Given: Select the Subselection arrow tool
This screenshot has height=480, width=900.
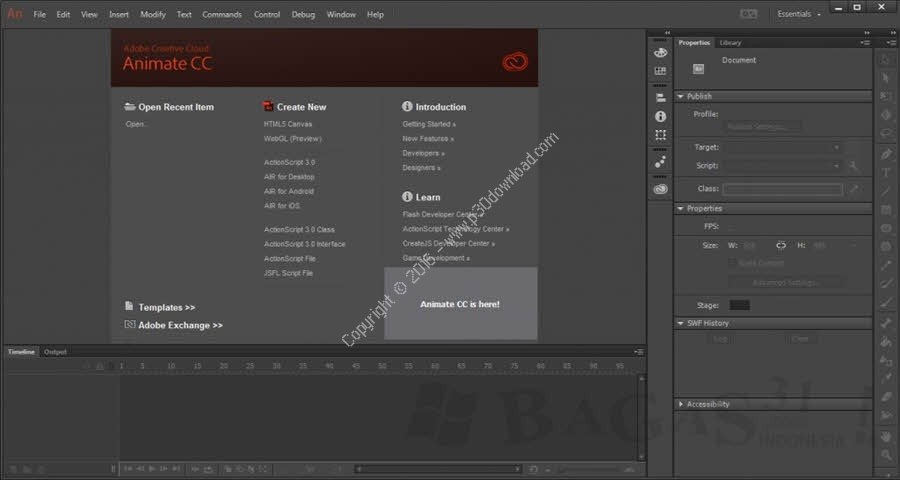Looking at the screenshot, I should (886, 78).
